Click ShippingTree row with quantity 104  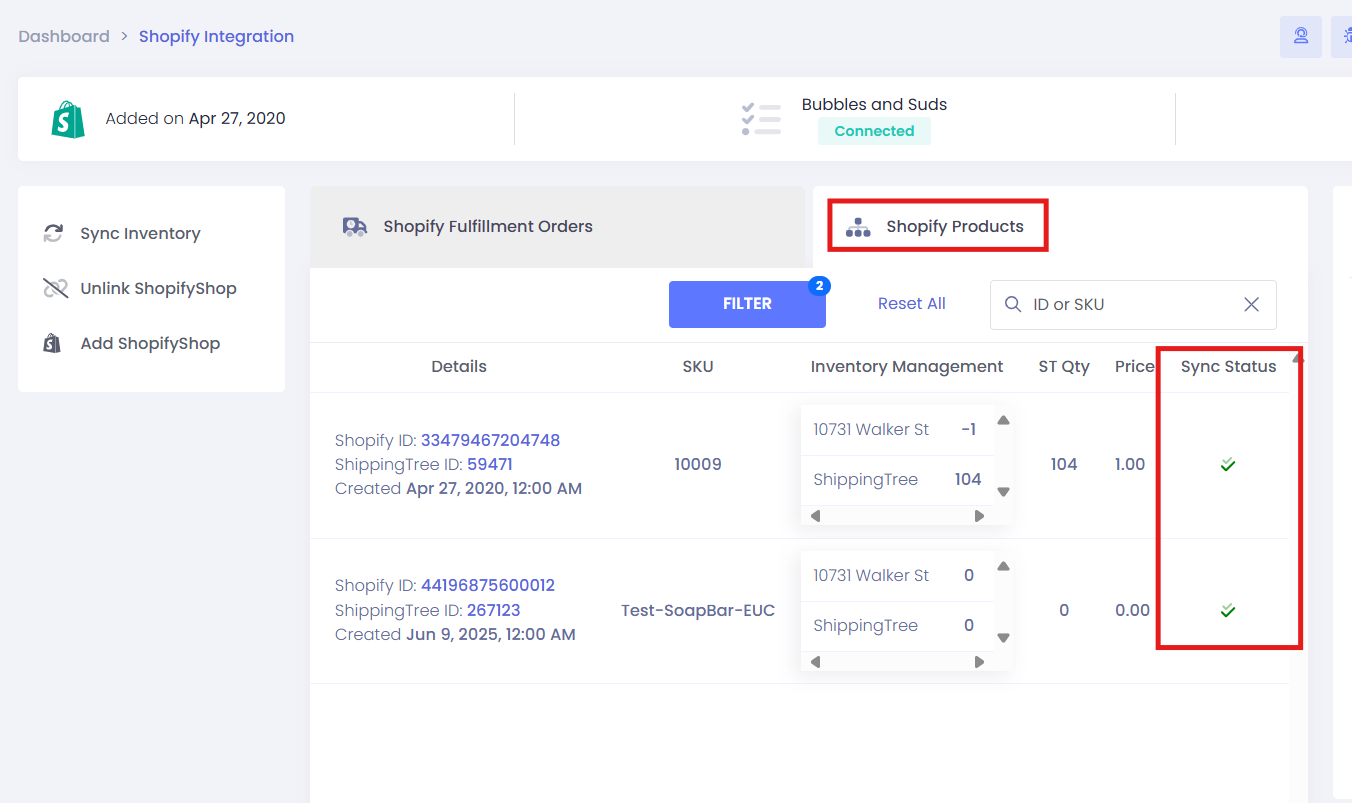[x=898, y=480]
